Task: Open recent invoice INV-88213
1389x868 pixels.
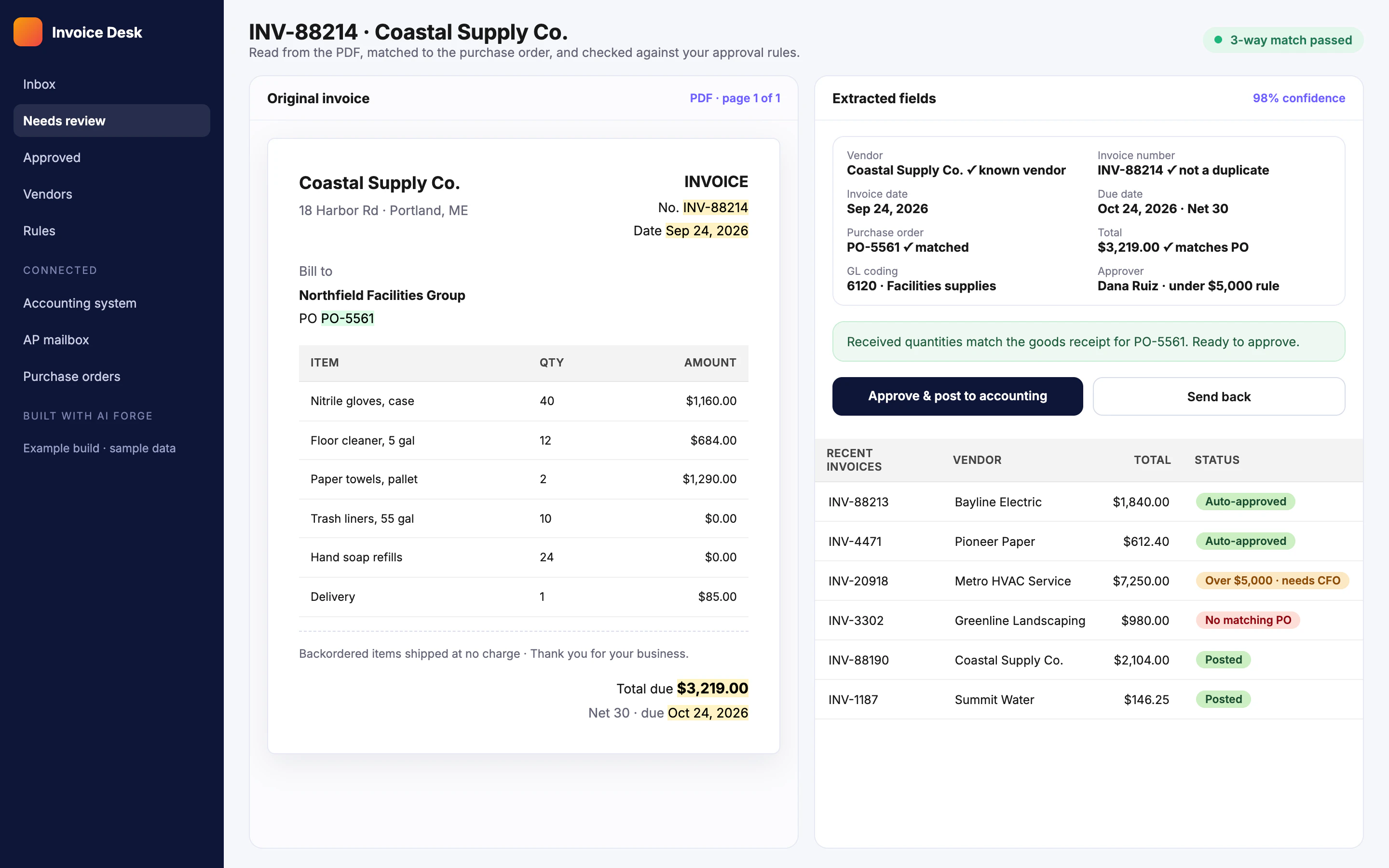Action: tap(1089, 502)
